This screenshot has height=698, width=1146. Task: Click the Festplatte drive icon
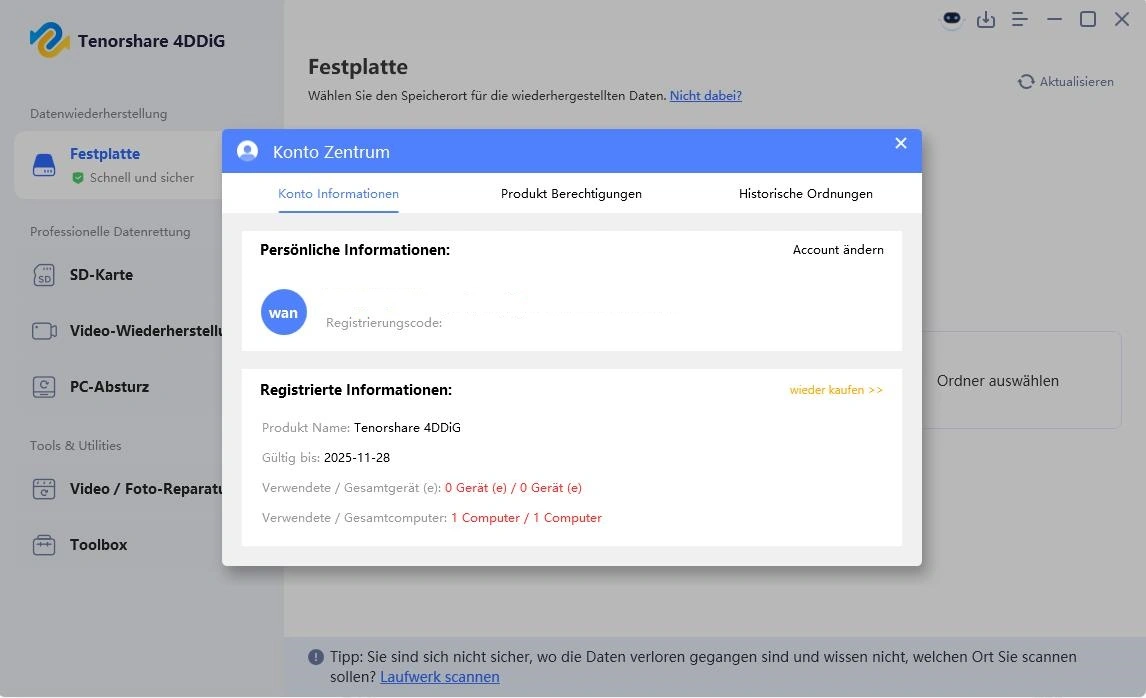pos(44,164)
